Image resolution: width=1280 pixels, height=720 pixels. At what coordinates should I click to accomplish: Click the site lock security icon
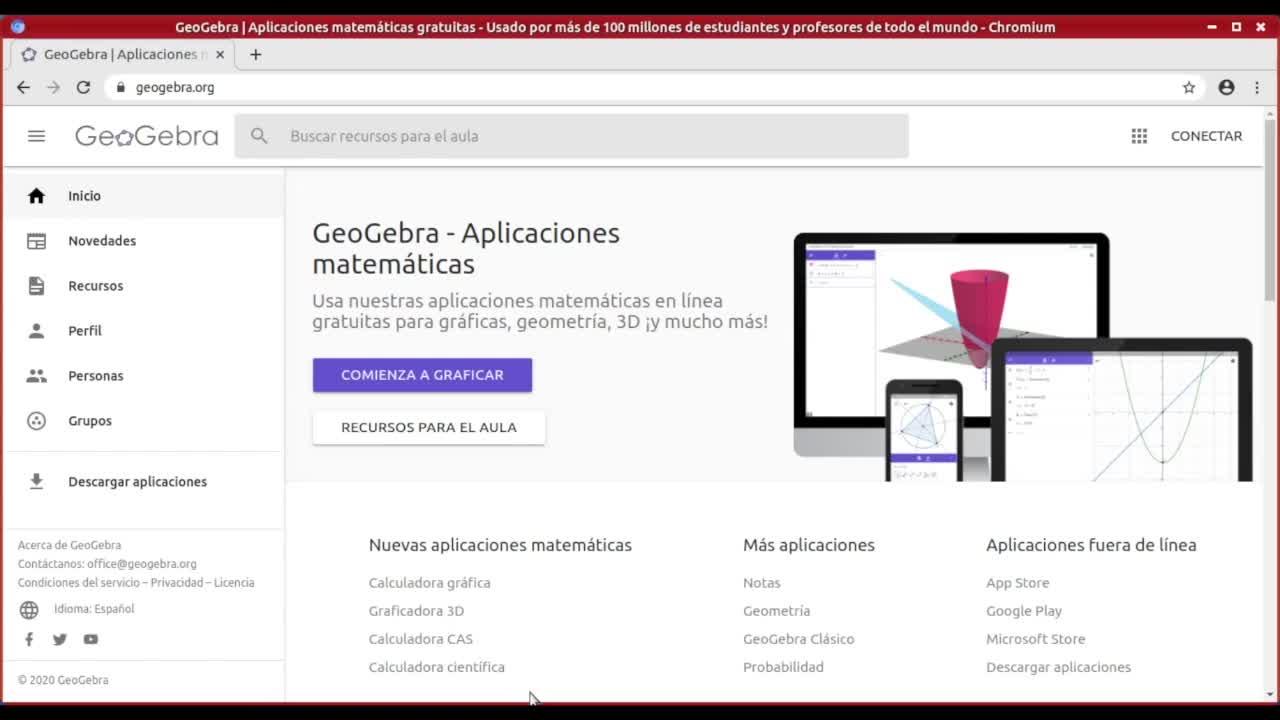[121, 87]
